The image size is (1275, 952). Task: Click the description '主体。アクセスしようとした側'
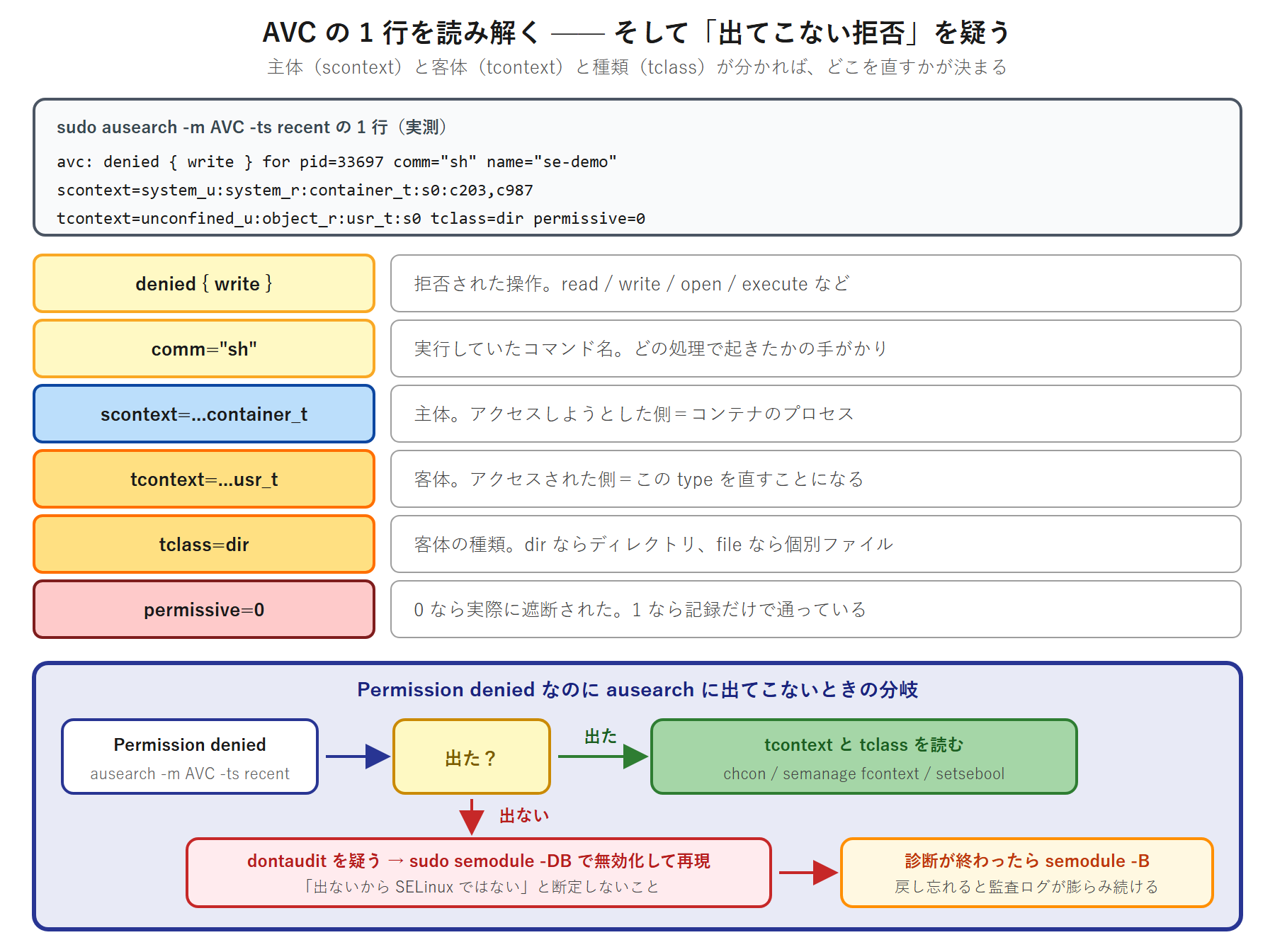(x=816, y=414)
